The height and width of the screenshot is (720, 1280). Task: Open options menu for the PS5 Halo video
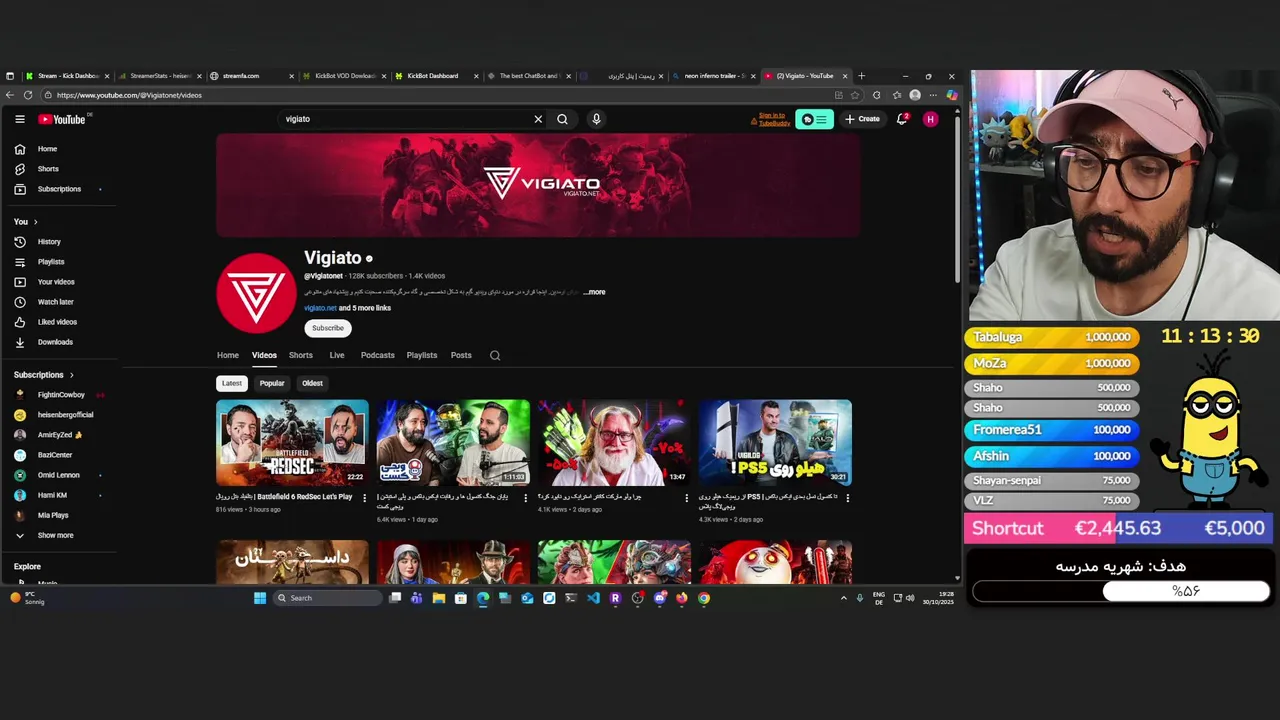point(847,498)
